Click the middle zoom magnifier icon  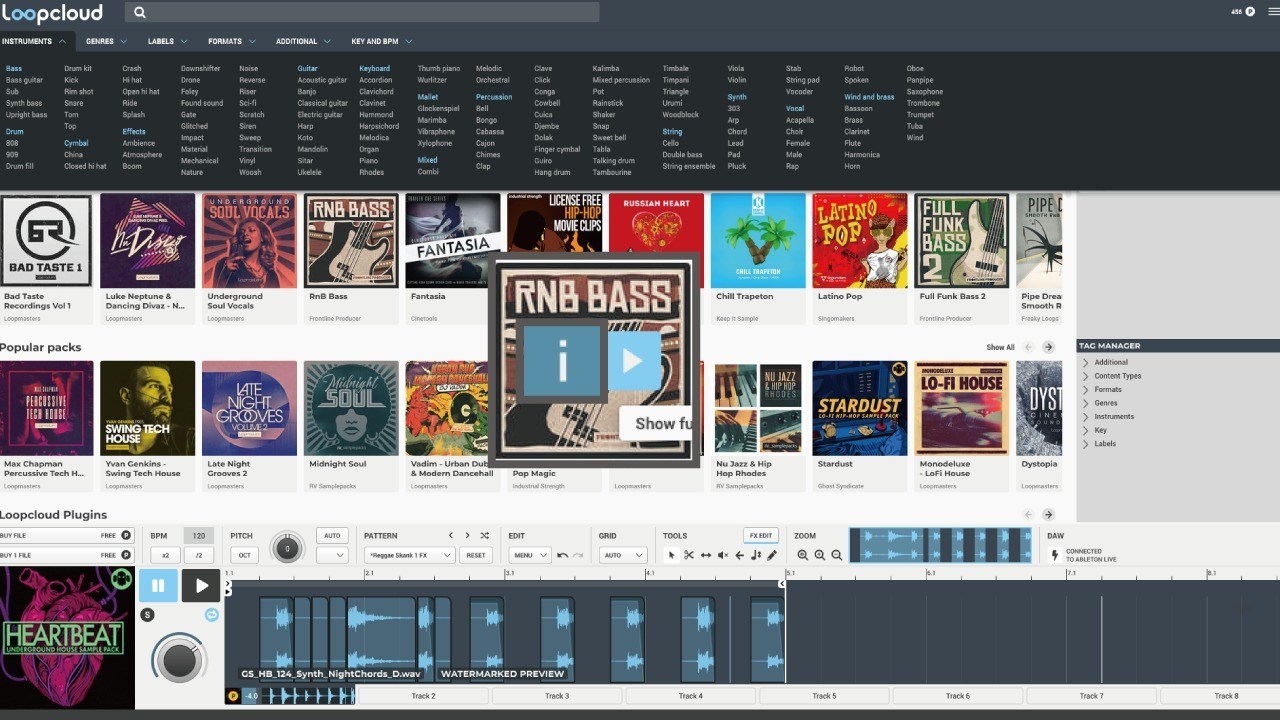(x=820, y=555)
